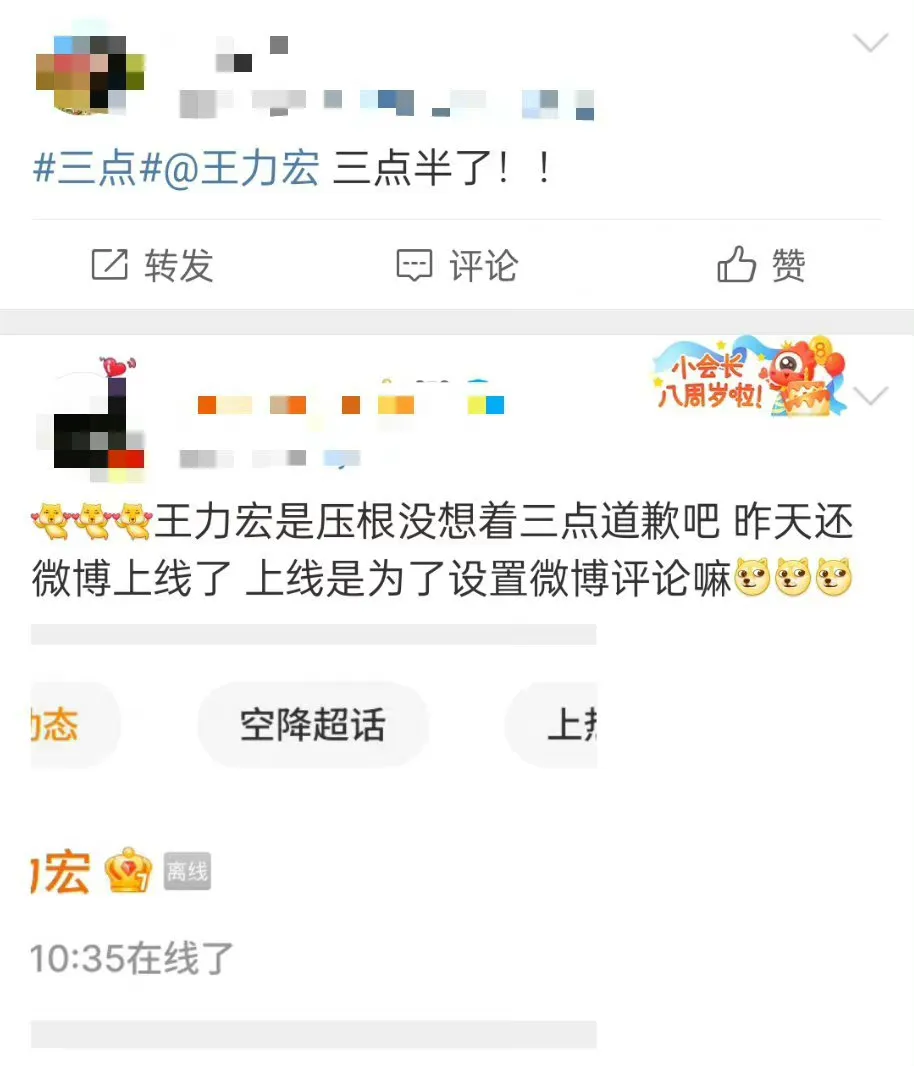Tap the thumbs-up like (赞) icon
Screen dimensions: 914x1066
[737, 264]
